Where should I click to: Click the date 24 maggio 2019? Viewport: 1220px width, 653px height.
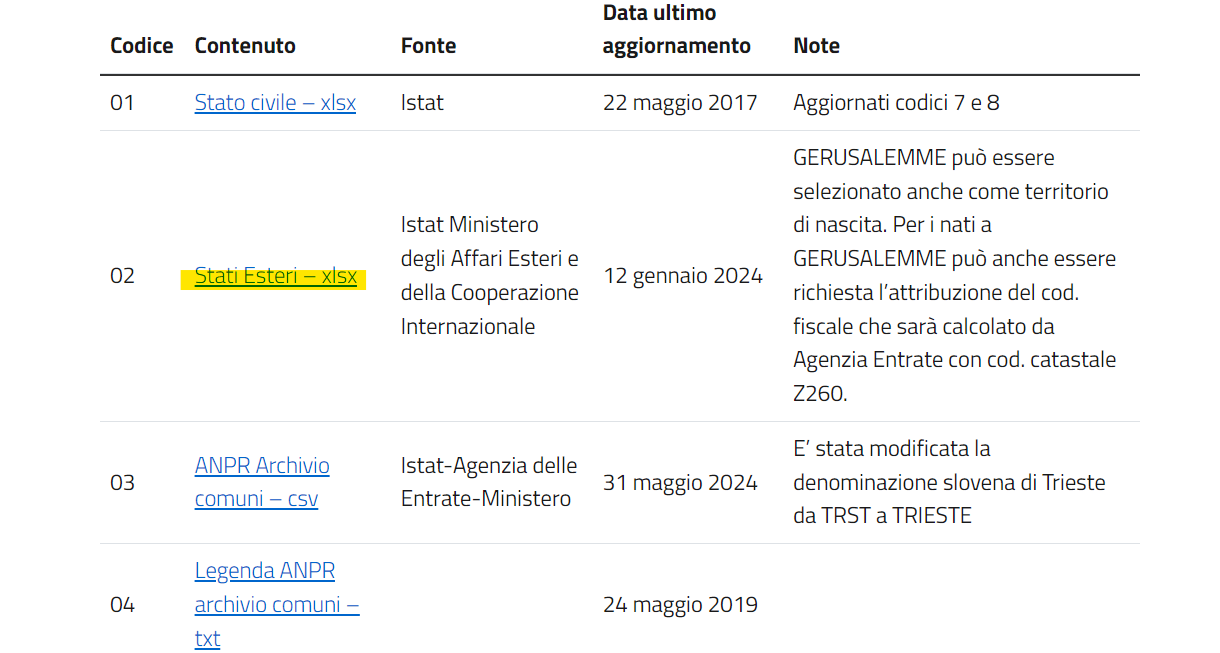(x=680, y=605)
